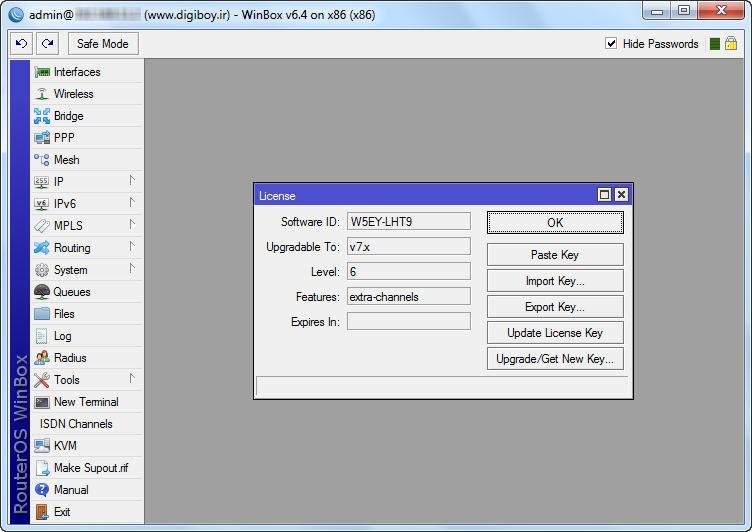Click the Routing arrows icon
This screenshot has width=752, height=532.
[42, 248]
